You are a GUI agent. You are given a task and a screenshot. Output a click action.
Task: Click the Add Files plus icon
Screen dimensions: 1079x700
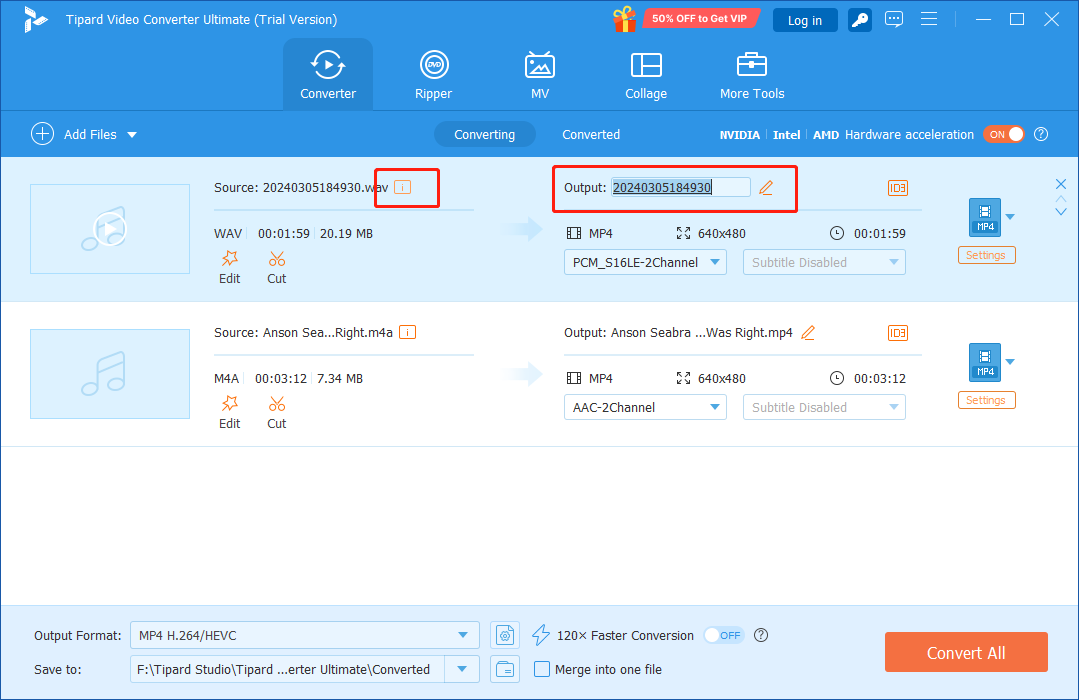point(43,134)
